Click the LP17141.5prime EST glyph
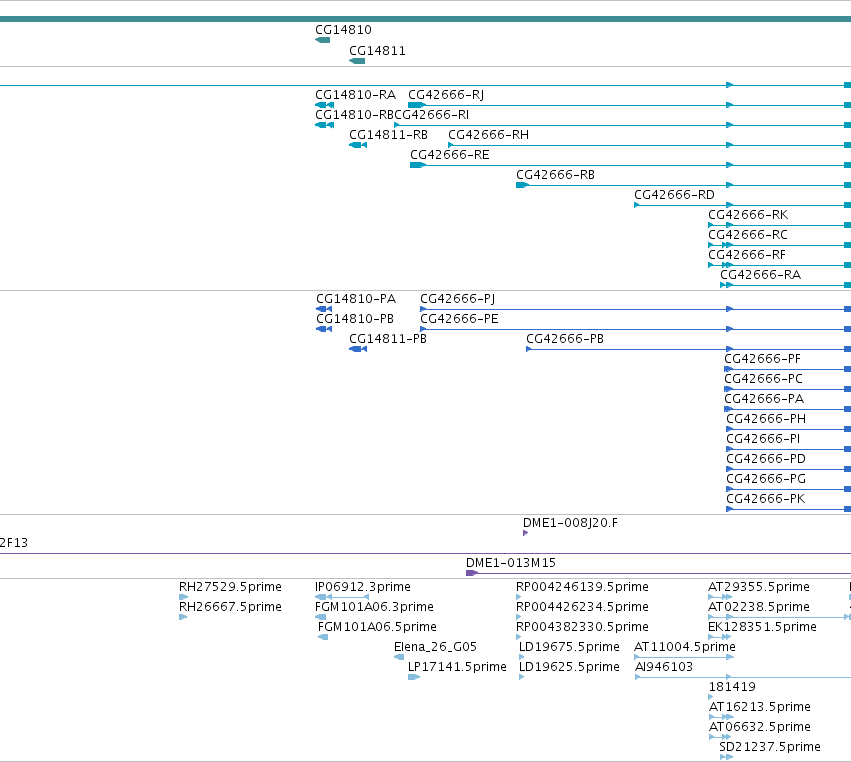851x762 pixels. pyautogui.click(x=414, y=677)
